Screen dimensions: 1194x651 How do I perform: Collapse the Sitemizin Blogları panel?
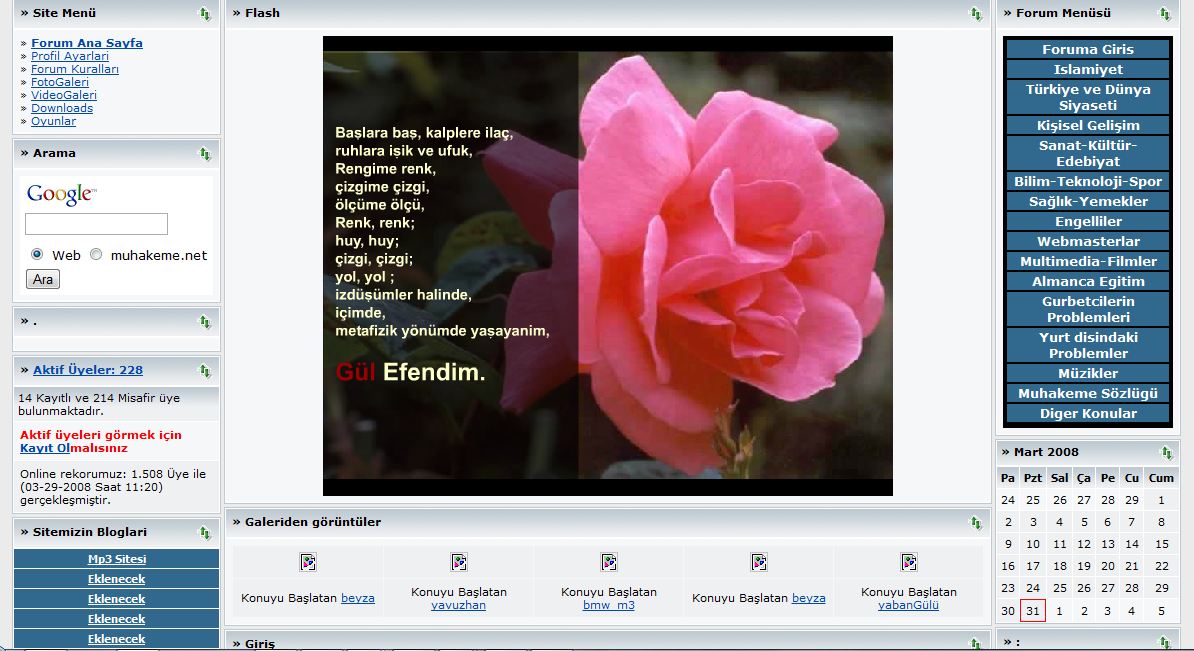[x=205, y=533]
